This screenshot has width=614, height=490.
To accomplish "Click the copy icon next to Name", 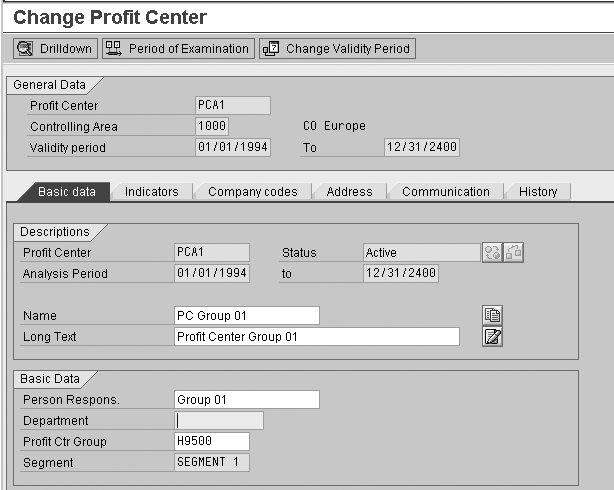I will click(x=492, y=315).
